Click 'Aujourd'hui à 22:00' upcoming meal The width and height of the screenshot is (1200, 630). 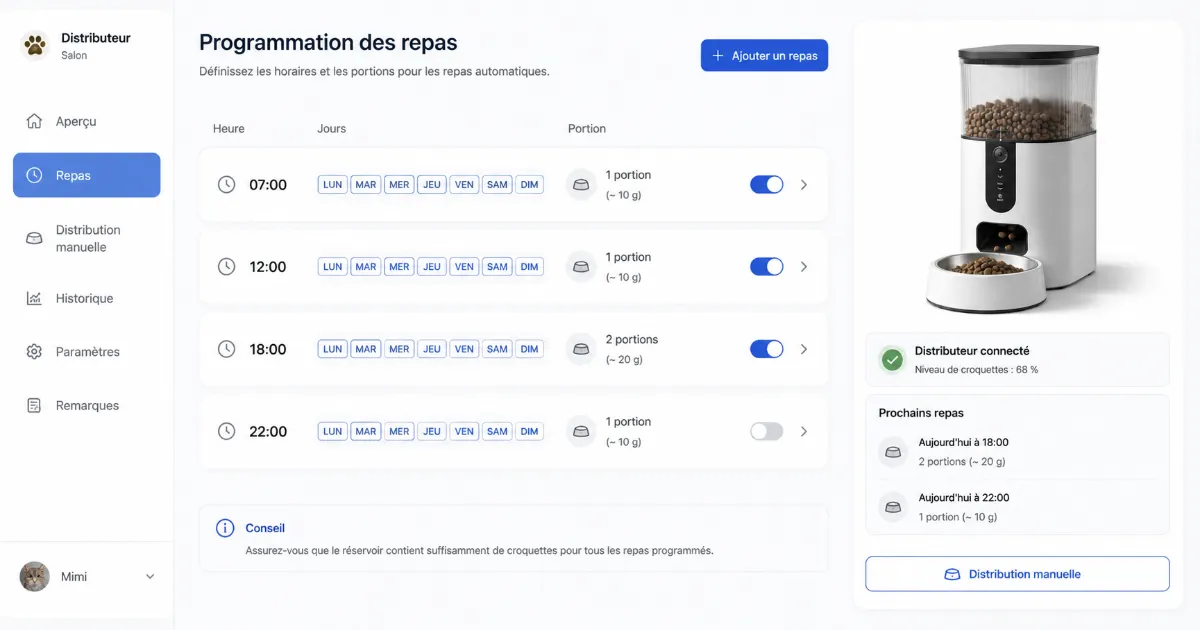click(964, 497)
